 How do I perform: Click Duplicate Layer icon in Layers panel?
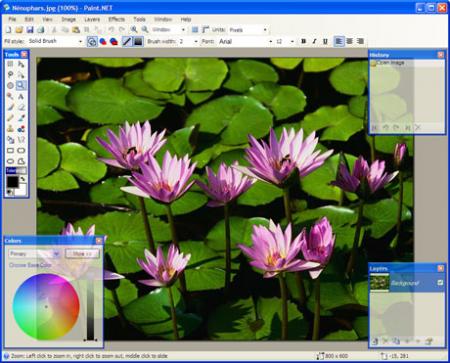click(x=396, y=341)
